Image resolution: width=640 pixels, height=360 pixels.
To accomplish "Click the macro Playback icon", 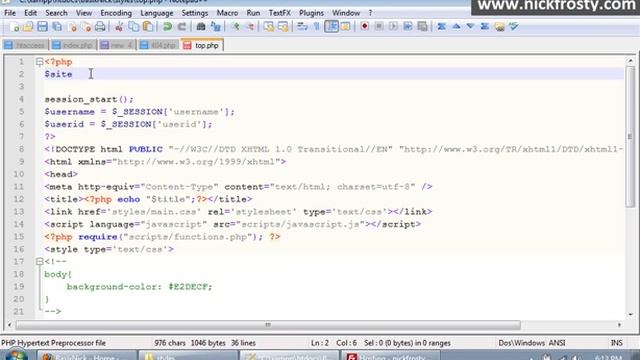I will click(x=393, y=27).
